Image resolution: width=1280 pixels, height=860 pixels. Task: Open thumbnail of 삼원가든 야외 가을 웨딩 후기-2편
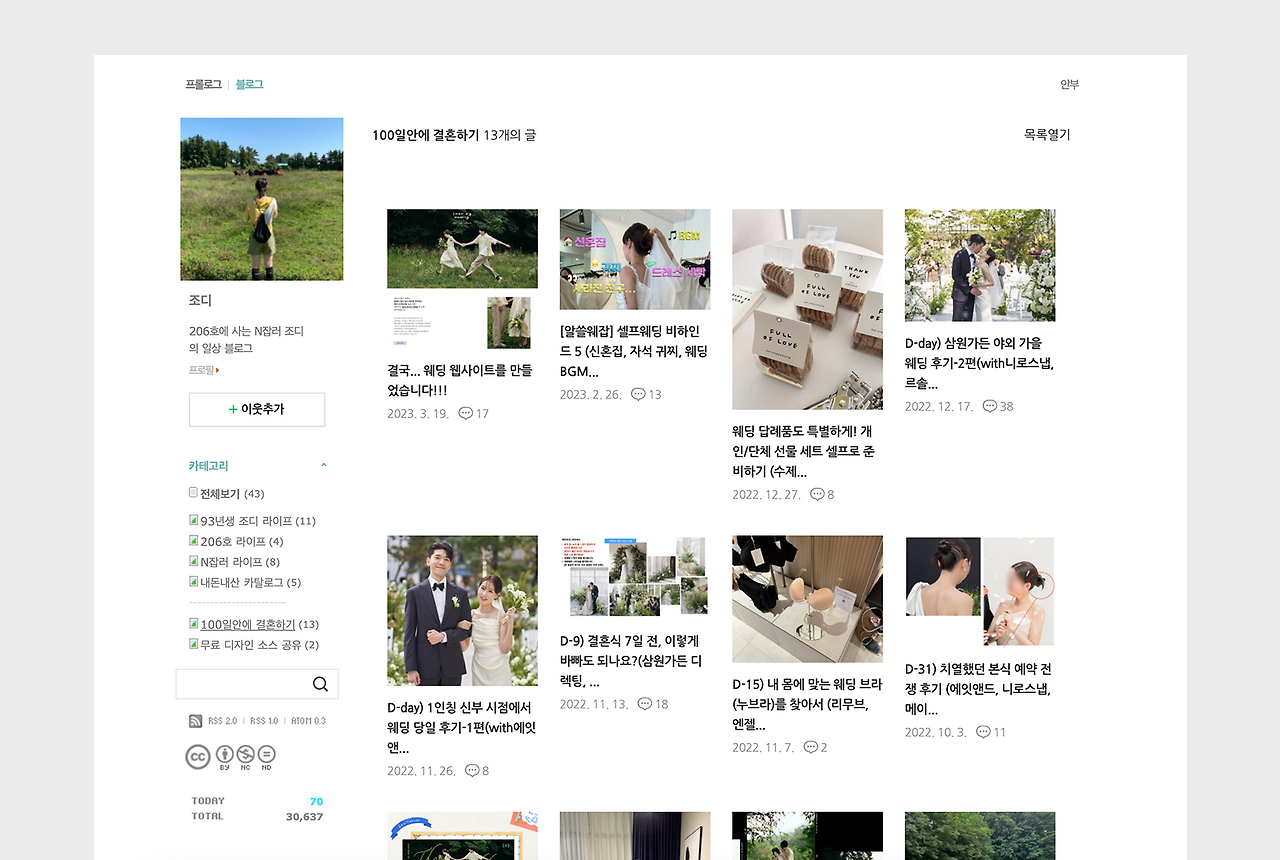[x=980, y=265]
